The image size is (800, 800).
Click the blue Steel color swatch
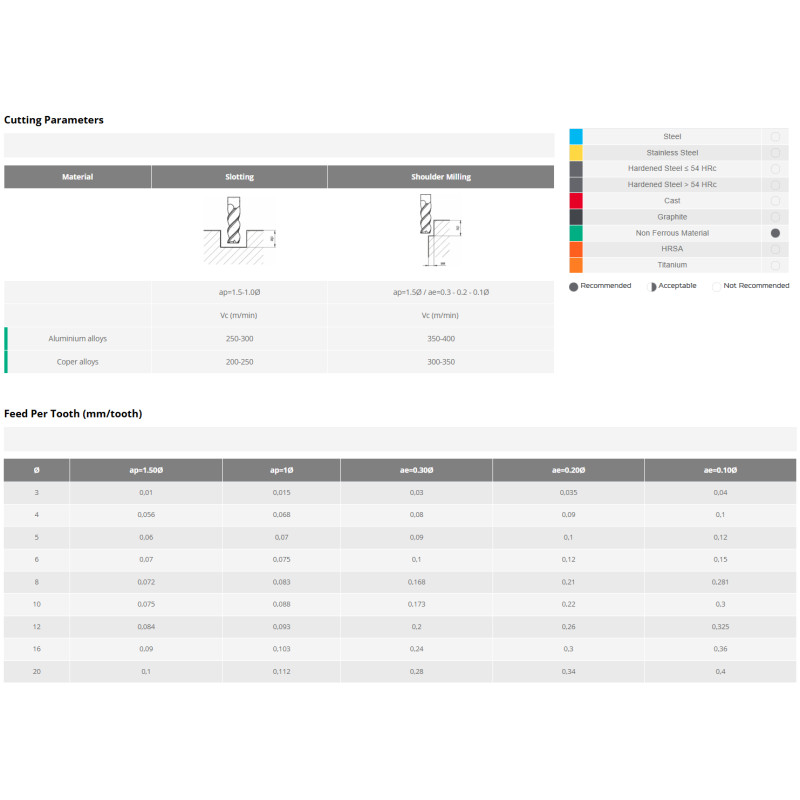576,137
